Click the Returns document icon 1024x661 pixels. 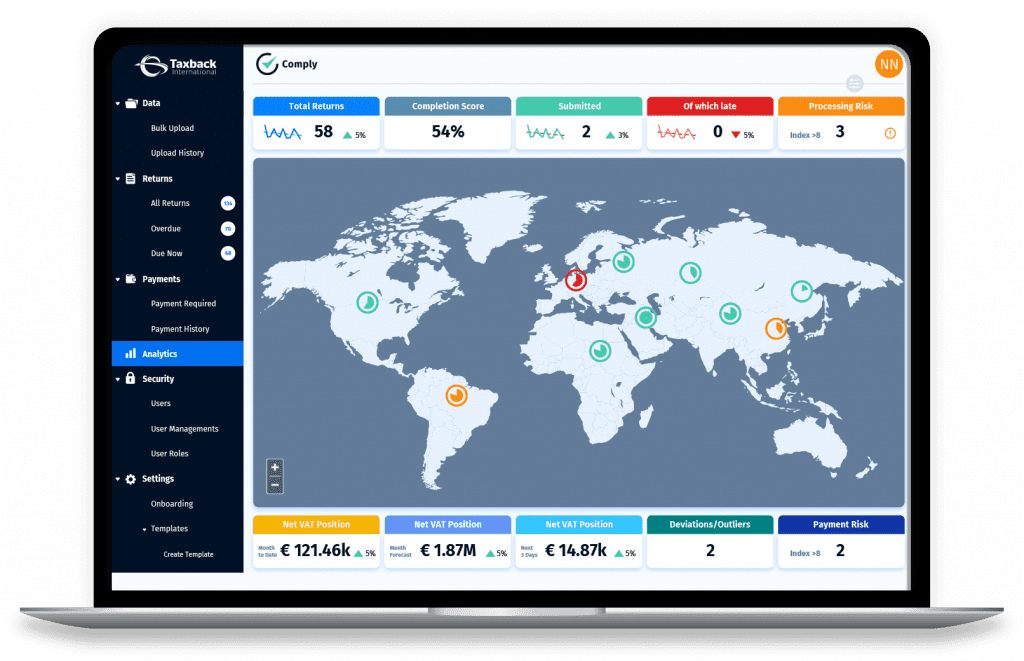131,178
